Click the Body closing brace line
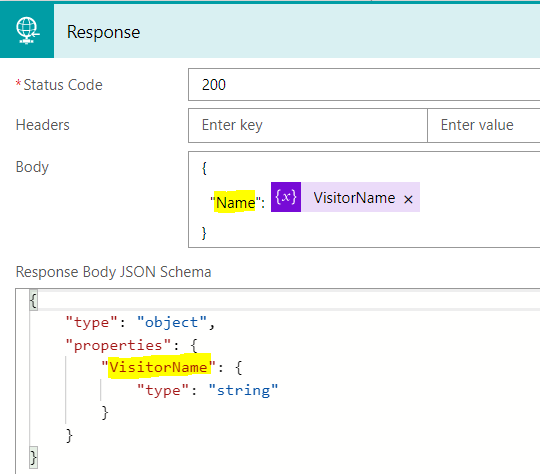540x474 pixels. (204, 233)
